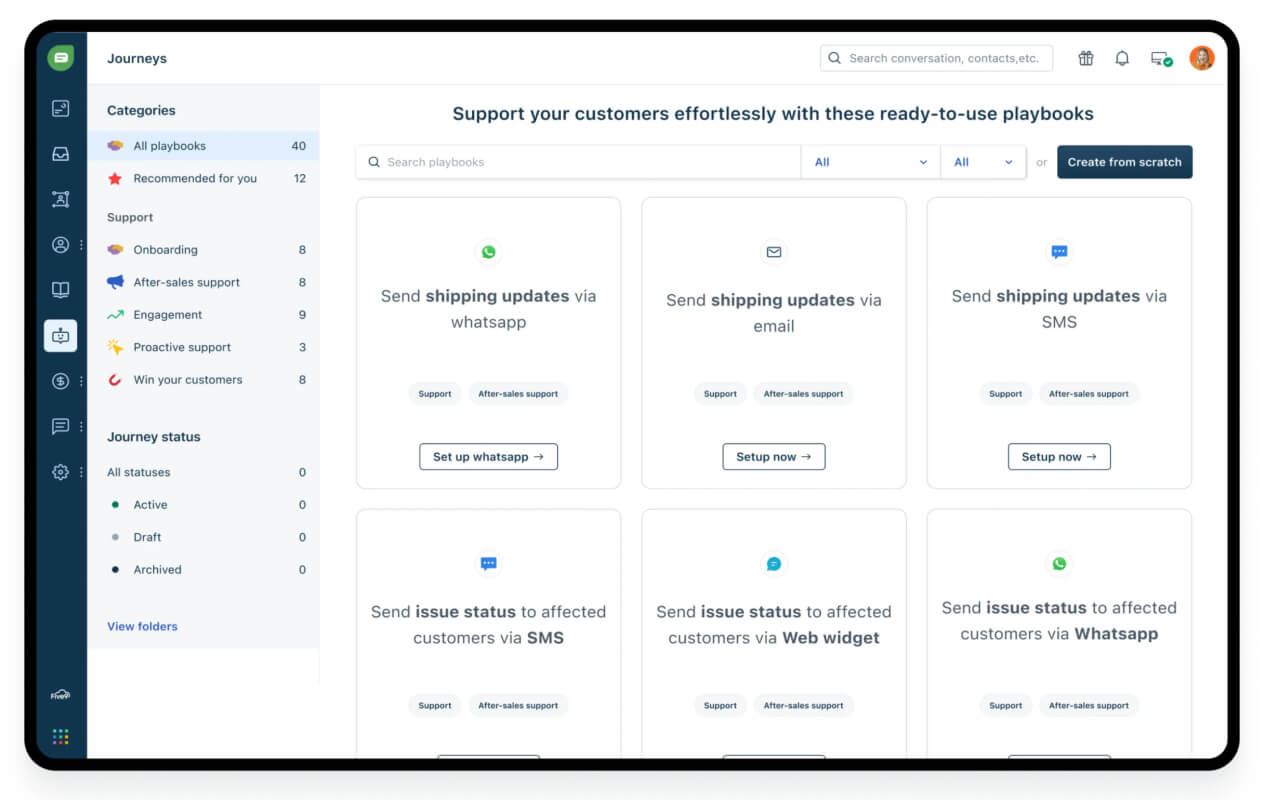Open Send issue status via Whatsapp card title
The height and width of the screenshot is (800, 1264).
pos(1059,621)
